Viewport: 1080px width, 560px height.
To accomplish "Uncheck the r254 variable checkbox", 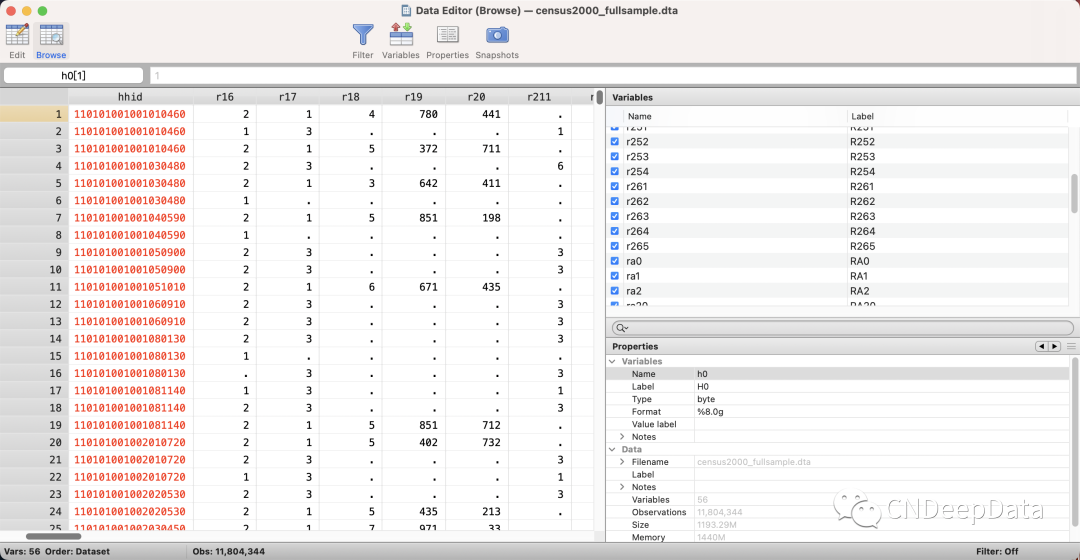I will pyautogui.click(x=615, y=172).
